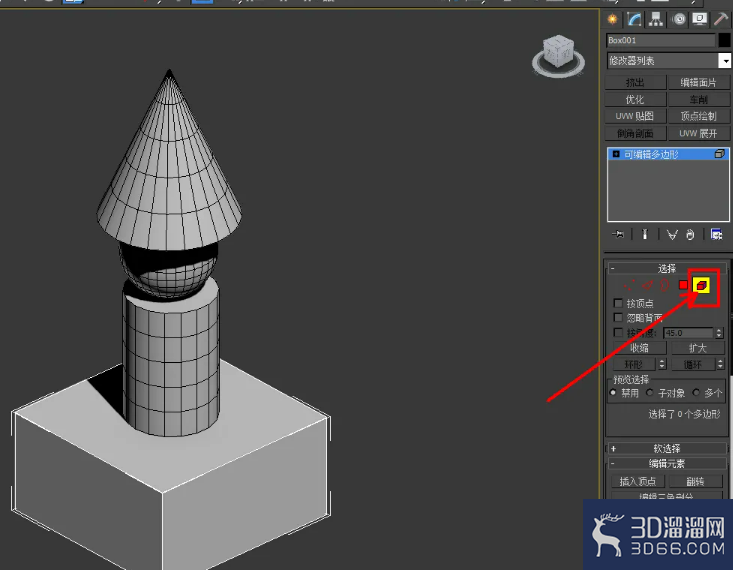Select the 子对象 preview radio button

click(x=649, y=392)
